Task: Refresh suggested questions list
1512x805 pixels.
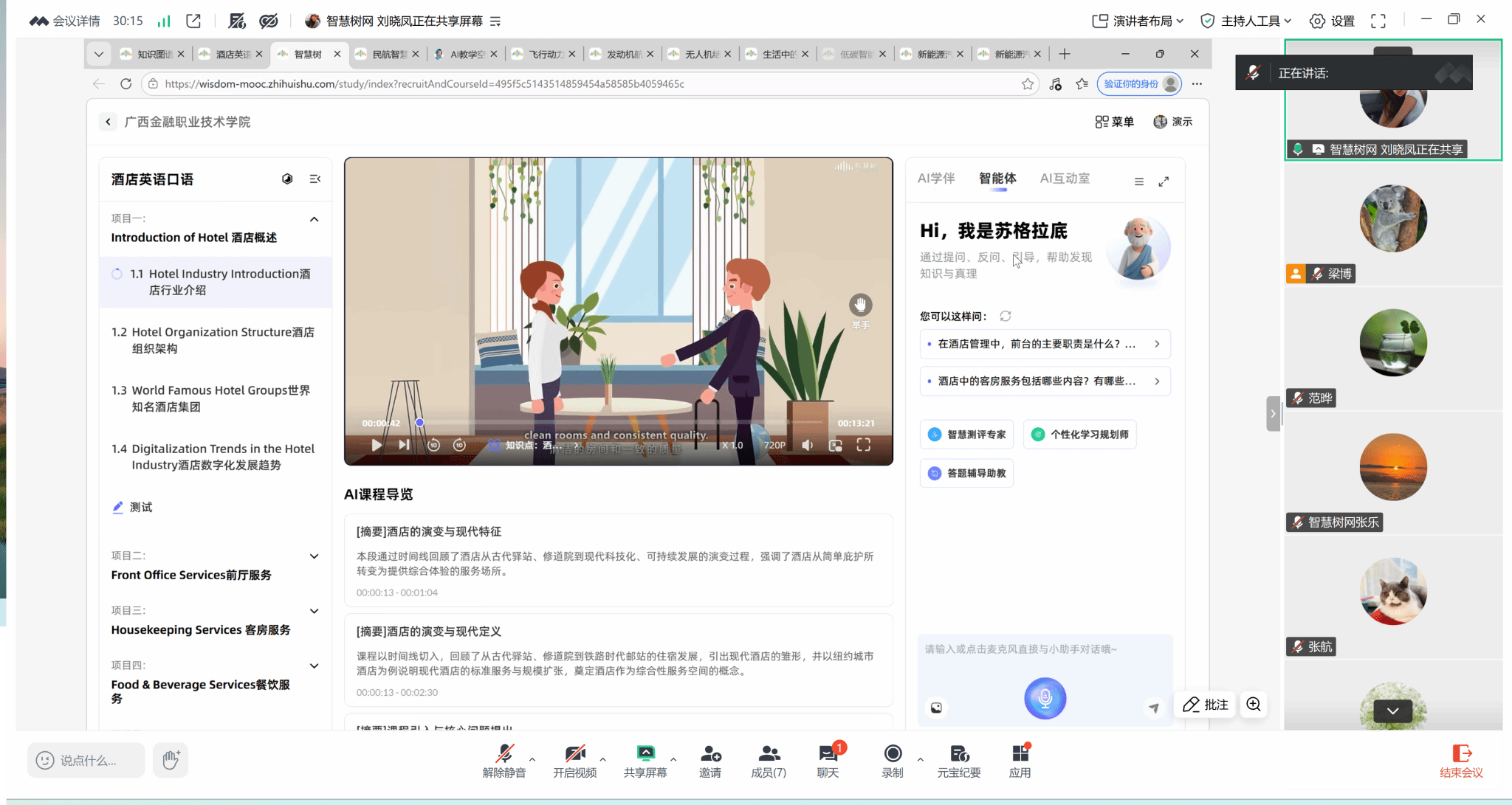Action: coord(1006,317)
